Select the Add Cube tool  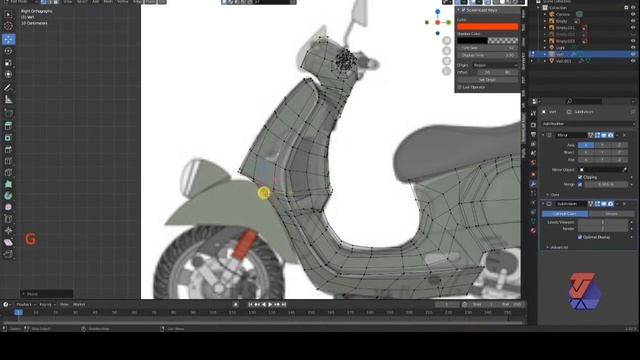(8, 113)
